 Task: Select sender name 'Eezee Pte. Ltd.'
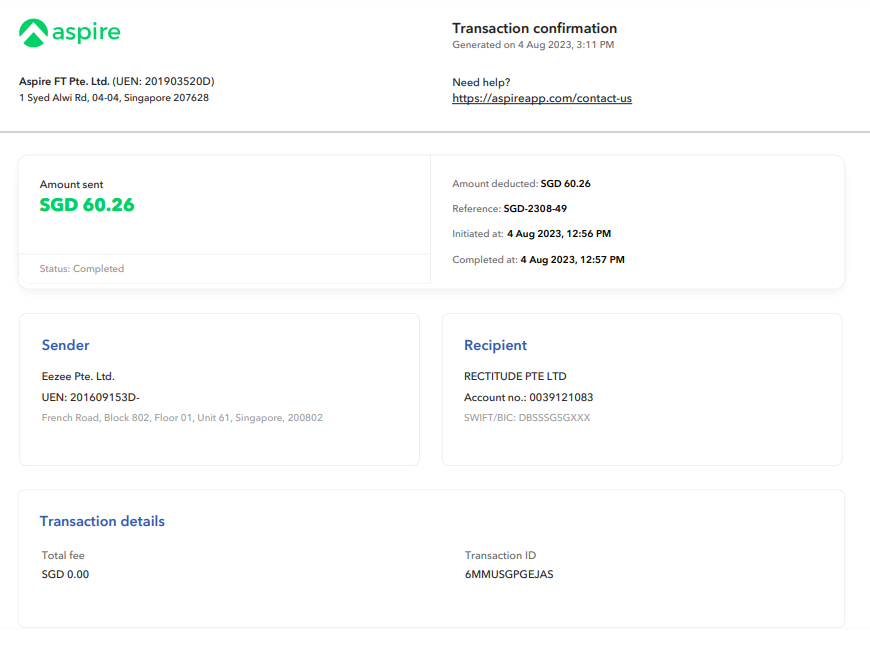(78, 376)
